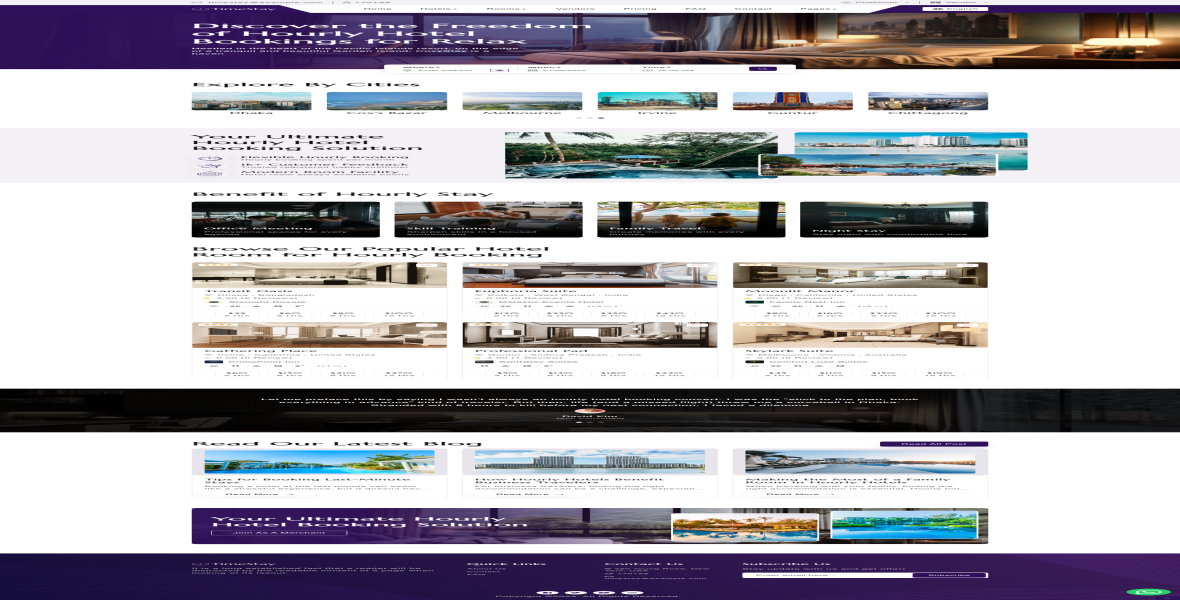1180x600 pixels.
Task: Go to the Vendors menu item
Action: (574, 9)
